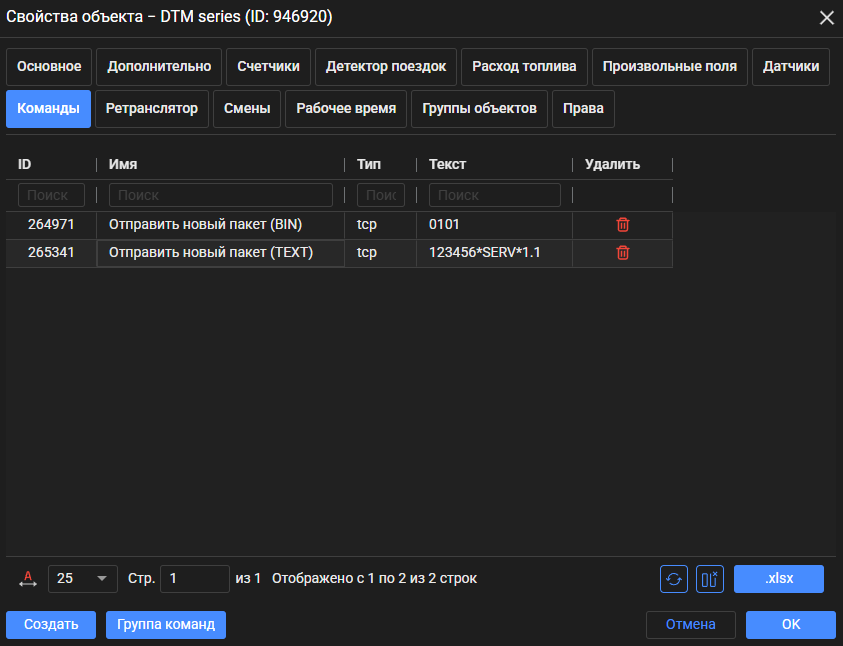Confirm with the OK button

(790, 625)
